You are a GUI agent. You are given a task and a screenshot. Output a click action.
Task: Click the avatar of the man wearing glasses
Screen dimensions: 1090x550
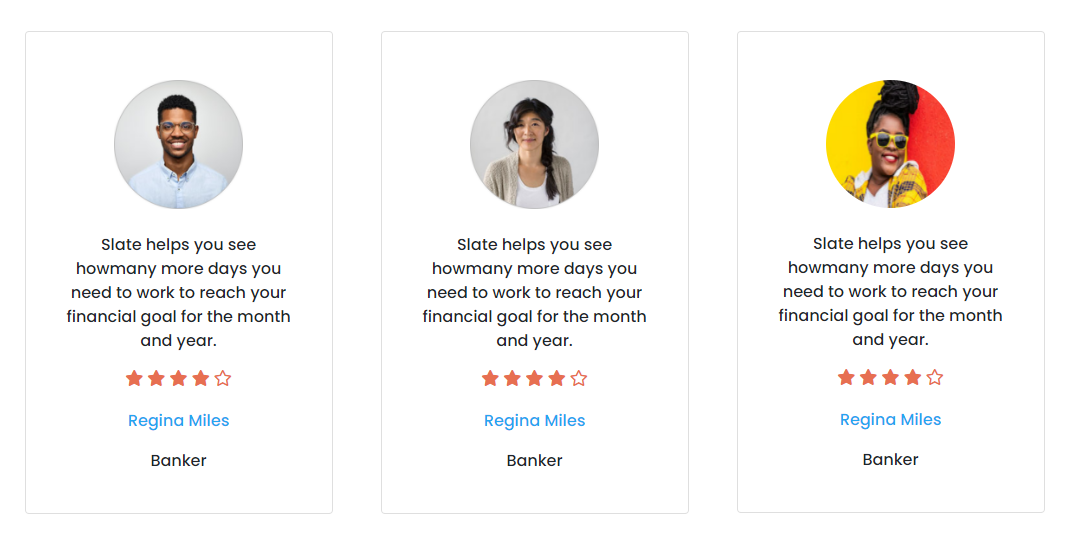[x=178, y=144]
